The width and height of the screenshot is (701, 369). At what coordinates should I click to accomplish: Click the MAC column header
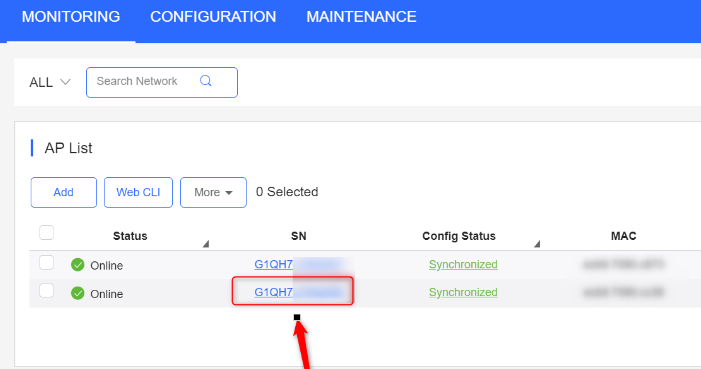pyautogui.click(x=624, y=236)
